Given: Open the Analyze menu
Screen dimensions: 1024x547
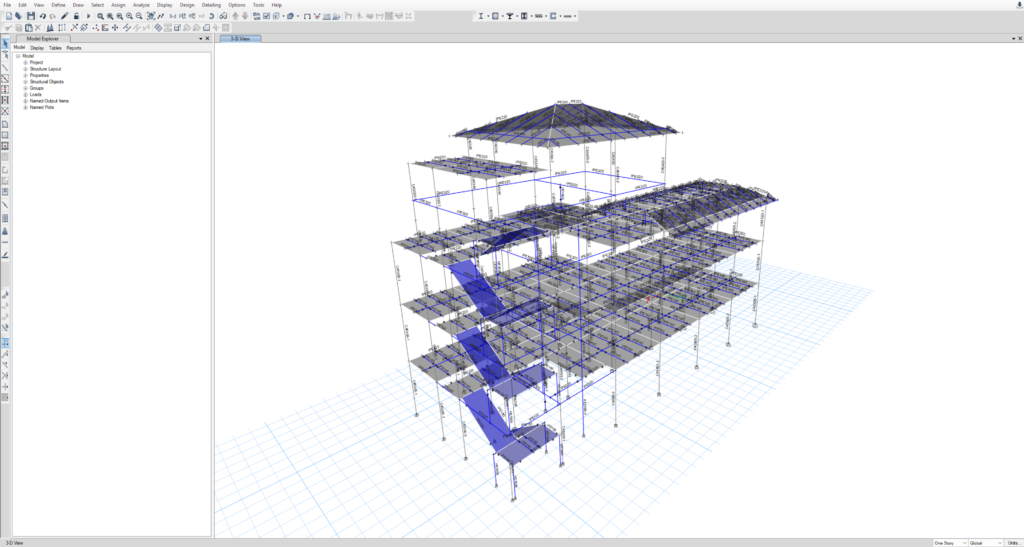Looking at the screenshot, I should (141, 5).
